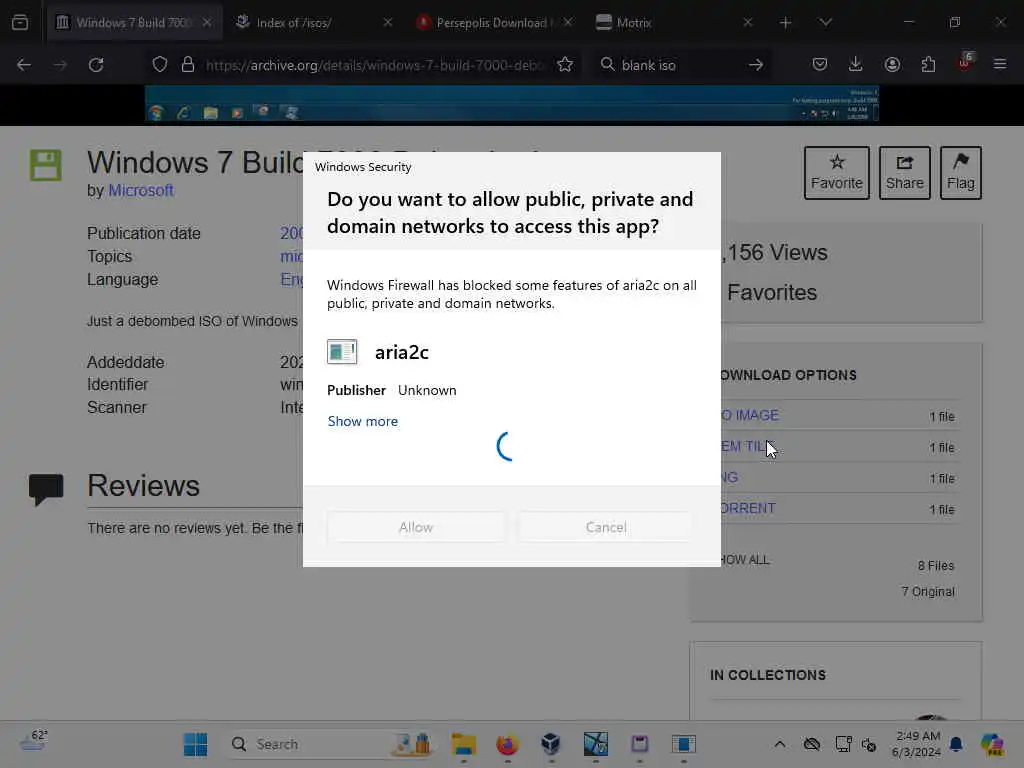Click the green floppy disk software icon
Screen dimensions: 1024x768
[46, 165]
